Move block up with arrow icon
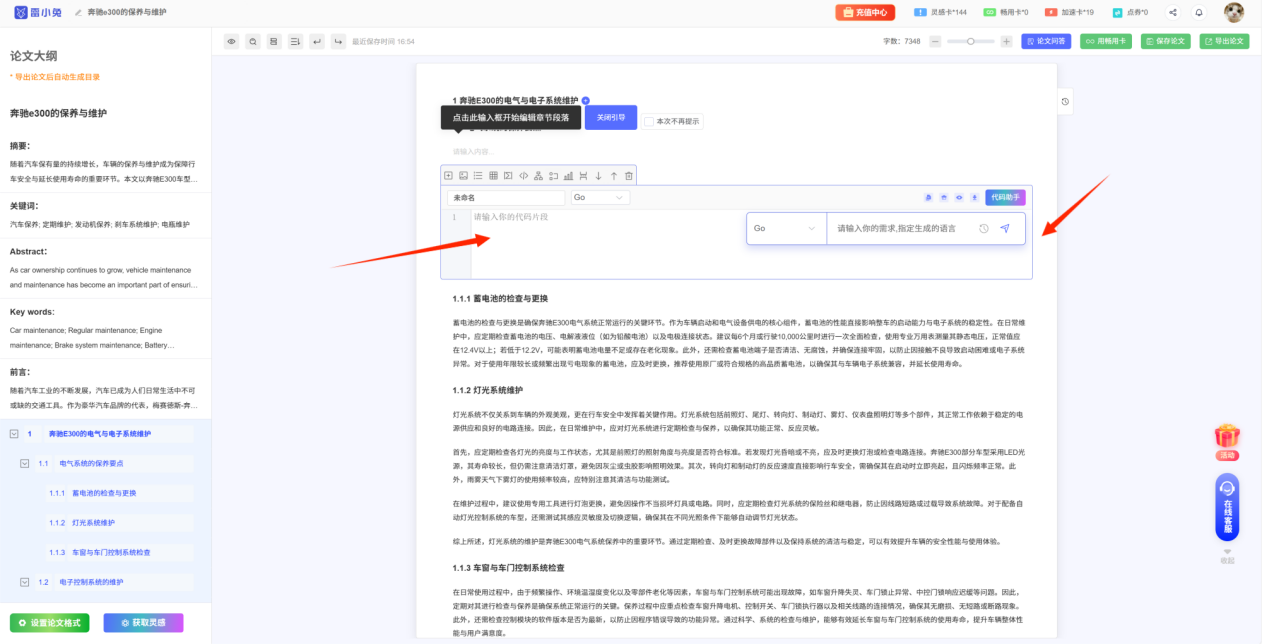This screenshot has width=1262, height=644. [613, 176]
